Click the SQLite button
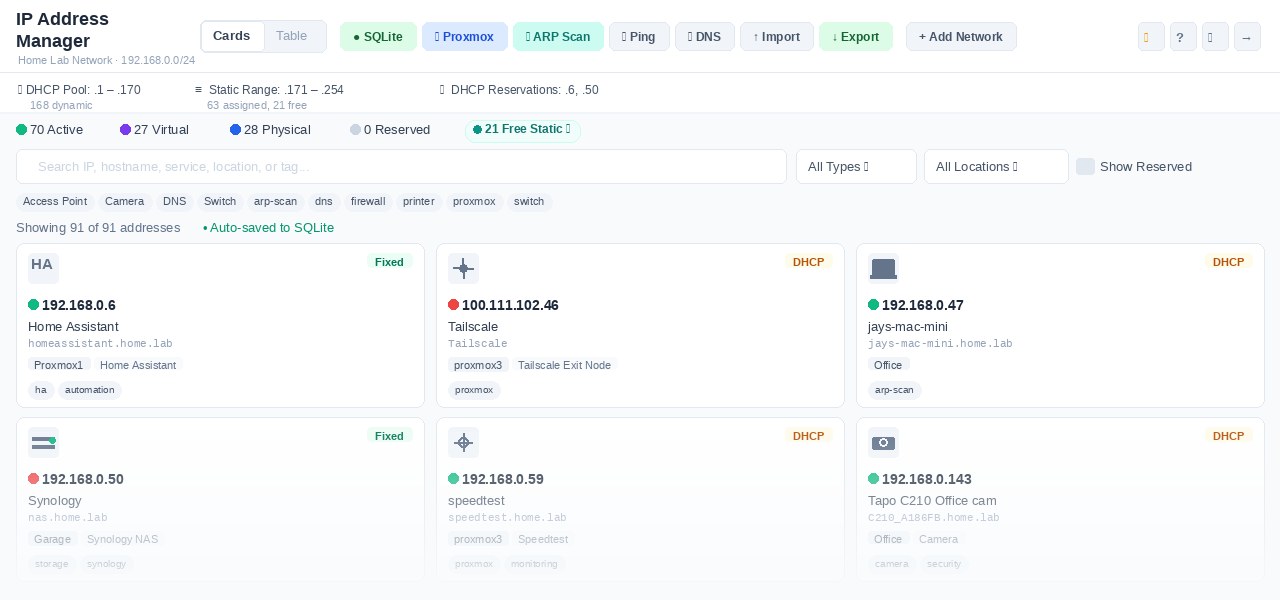The width and height of the screenshot is (1280, 600). tap(378, 37)
